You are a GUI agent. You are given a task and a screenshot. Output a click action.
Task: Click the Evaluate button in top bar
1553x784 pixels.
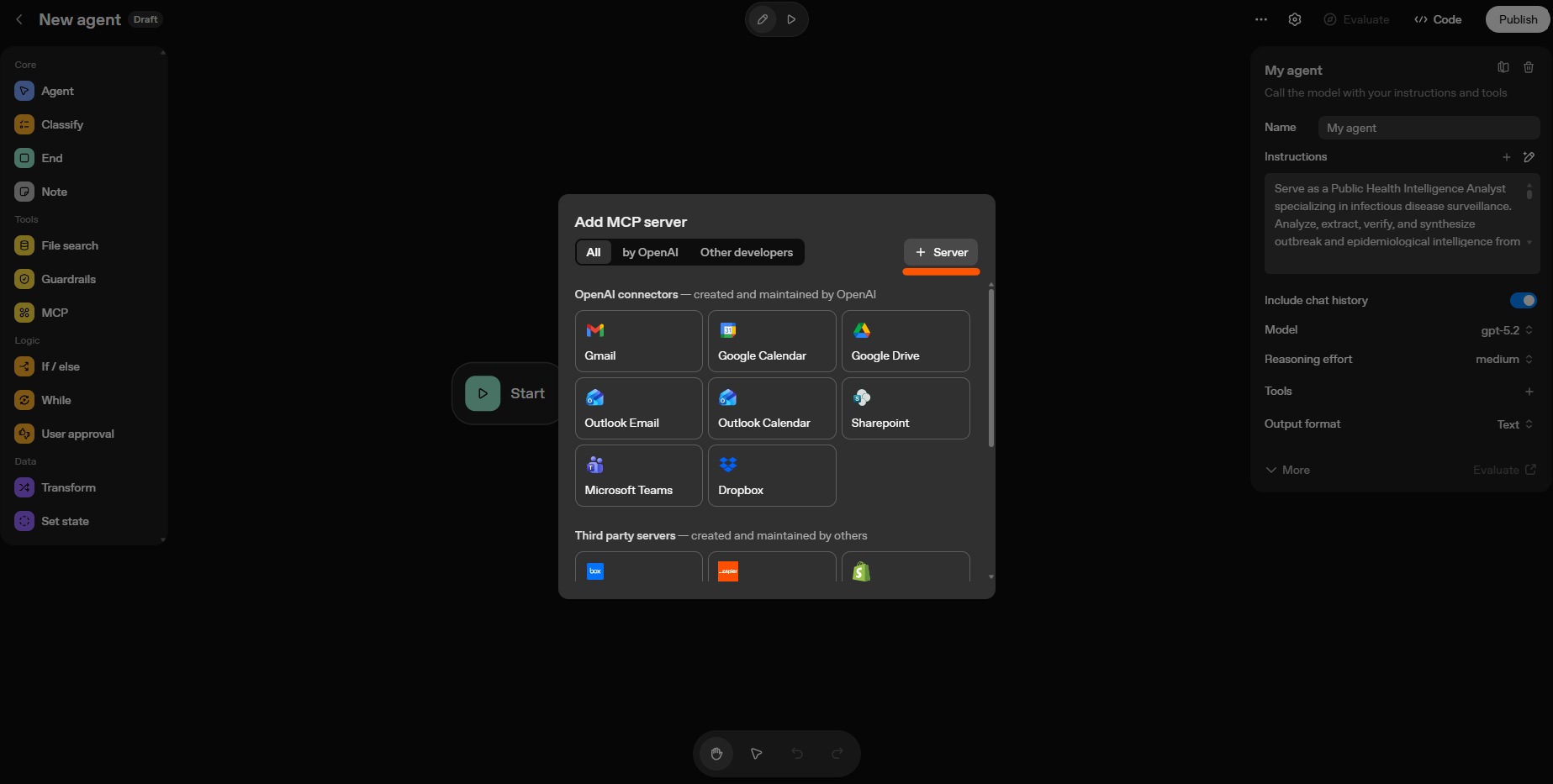1356,19
